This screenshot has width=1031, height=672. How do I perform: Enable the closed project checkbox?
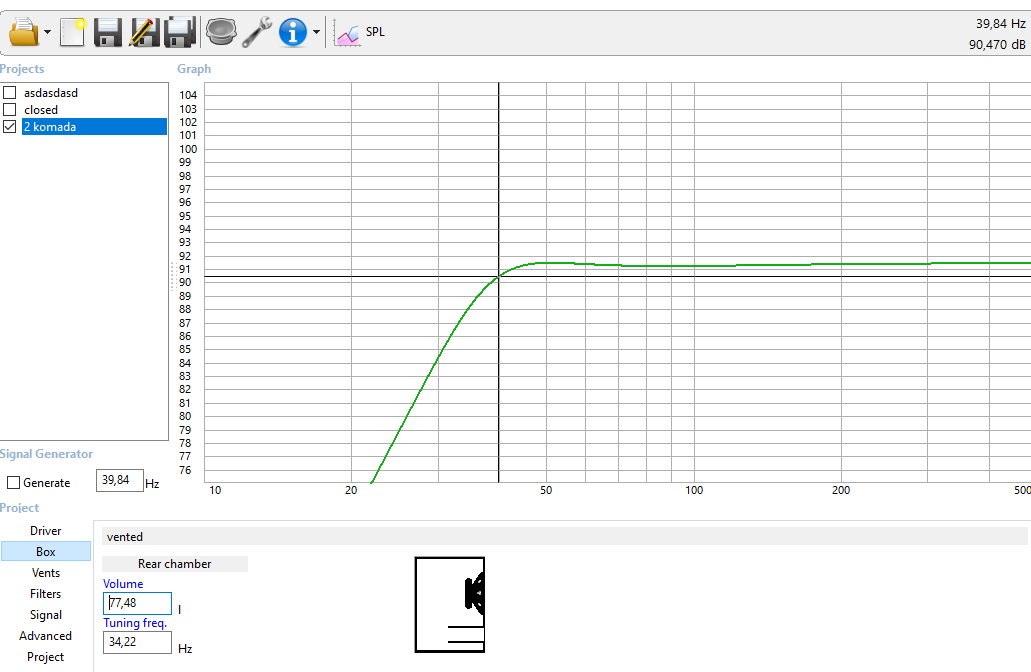coord(10,109)
